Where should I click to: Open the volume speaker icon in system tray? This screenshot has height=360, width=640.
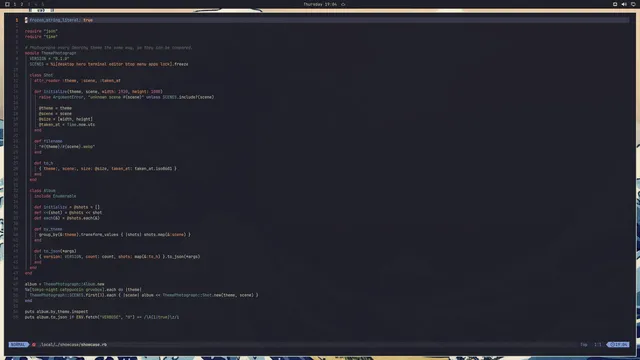[624, 4]
